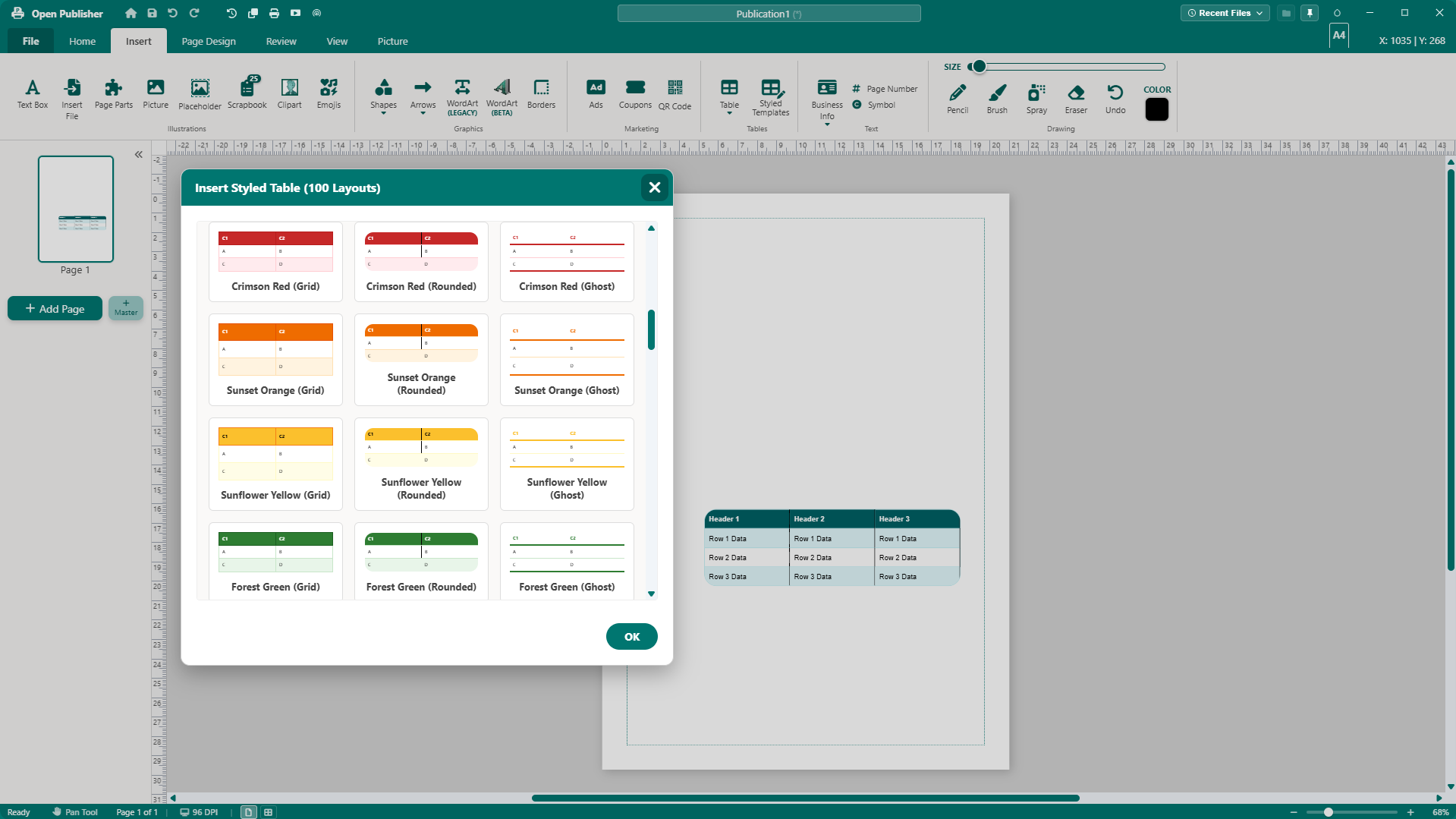Image resolution: width=1456 pixels, height=819 pixels.
Task: Select the Eraser tool
Action: coord(1076,99)
